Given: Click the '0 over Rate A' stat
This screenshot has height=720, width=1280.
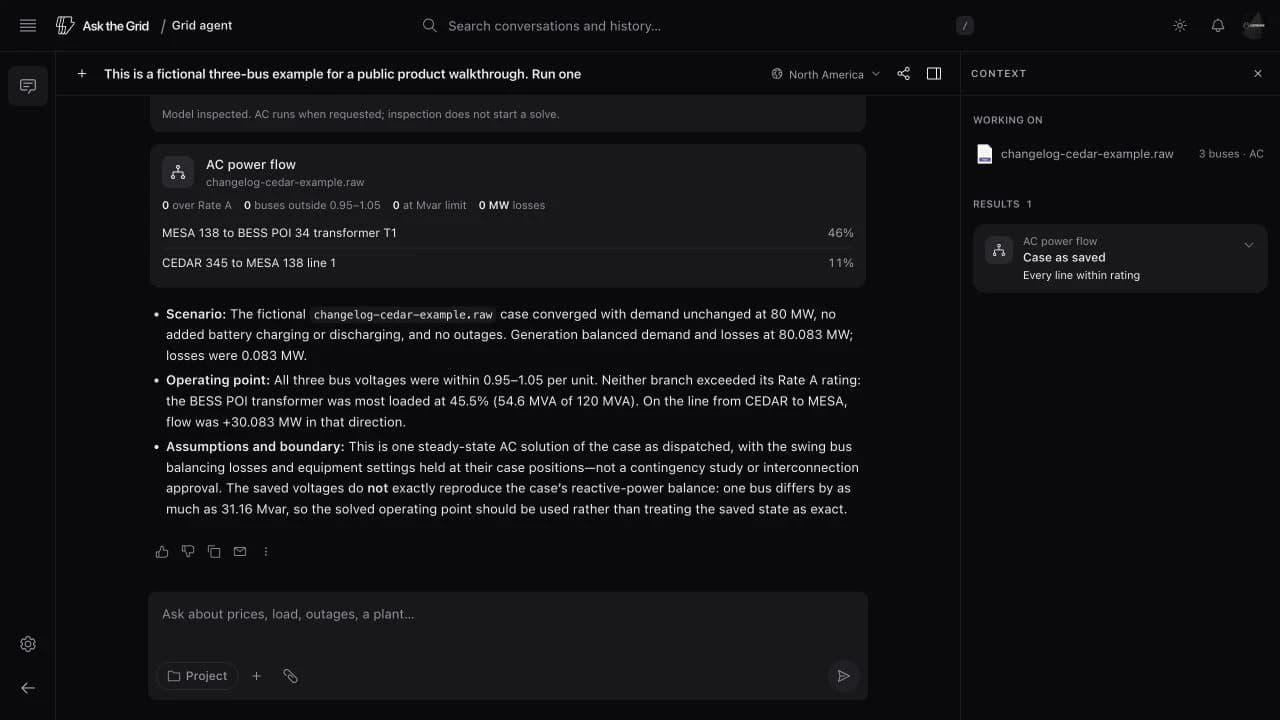Looking at the screenshot, I should pos(197,205).
